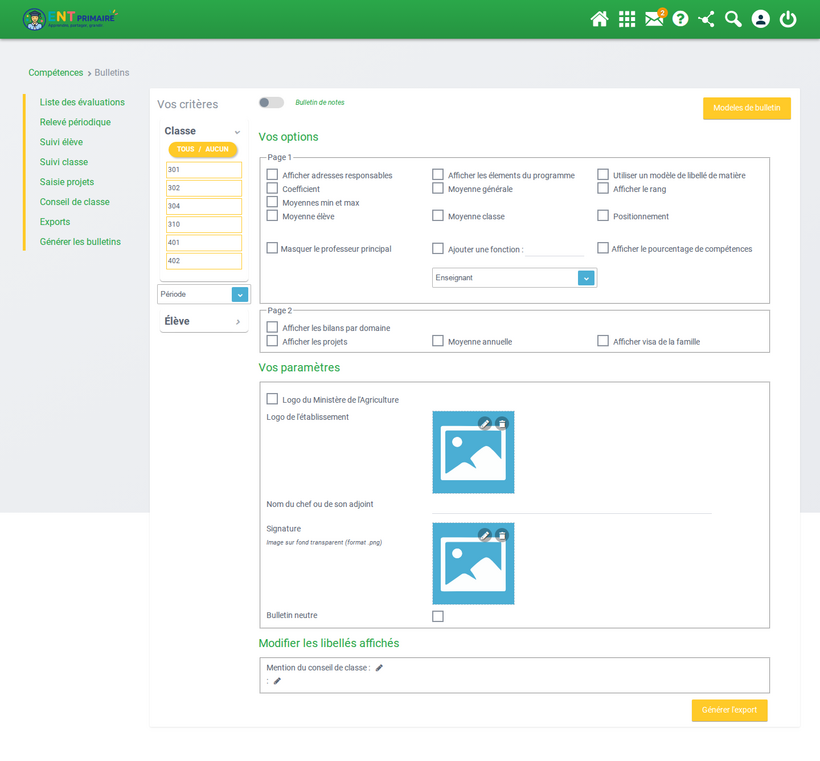Open the search magnifier icon
The height and width of the screenshot is (761, 820).
coord(733,19)
